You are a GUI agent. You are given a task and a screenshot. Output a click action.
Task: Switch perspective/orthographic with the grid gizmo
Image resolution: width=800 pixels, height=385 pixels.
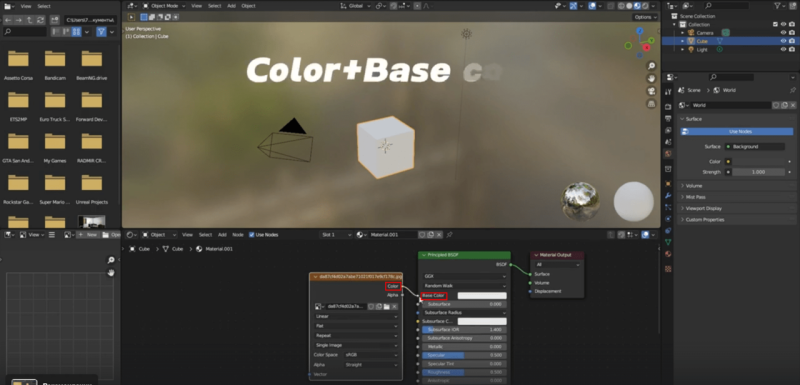[651, 104]
